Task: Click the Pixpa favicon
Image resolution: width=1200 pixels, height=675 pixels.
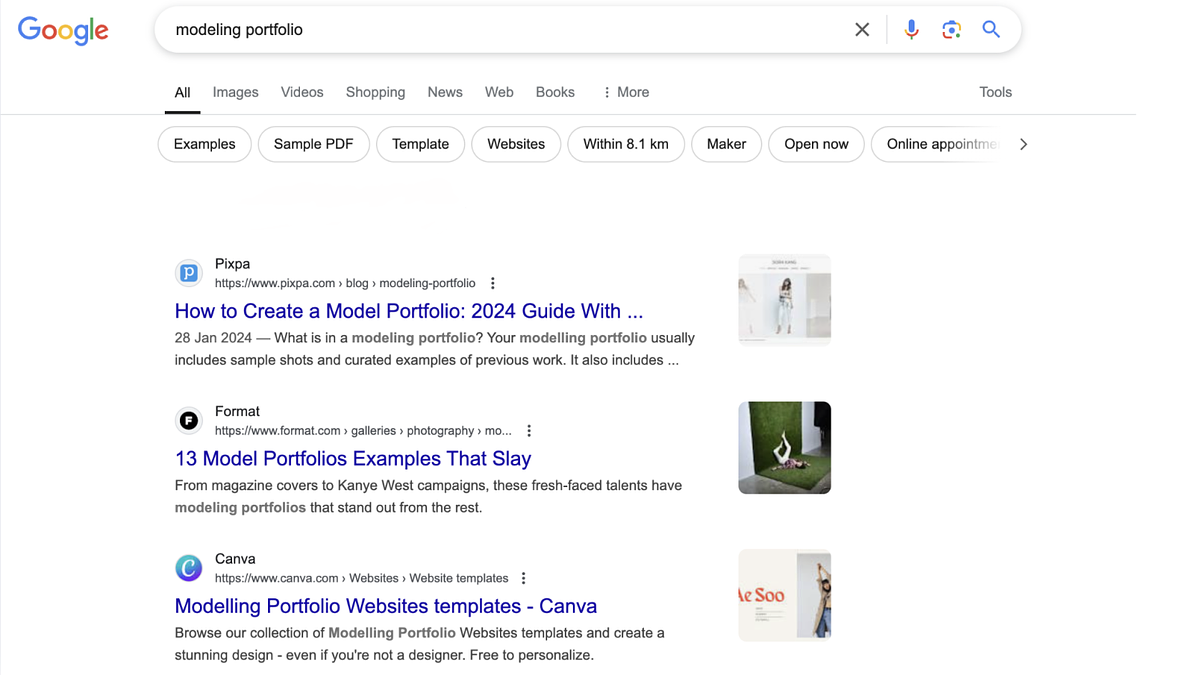Action: [x=189, y=273]
